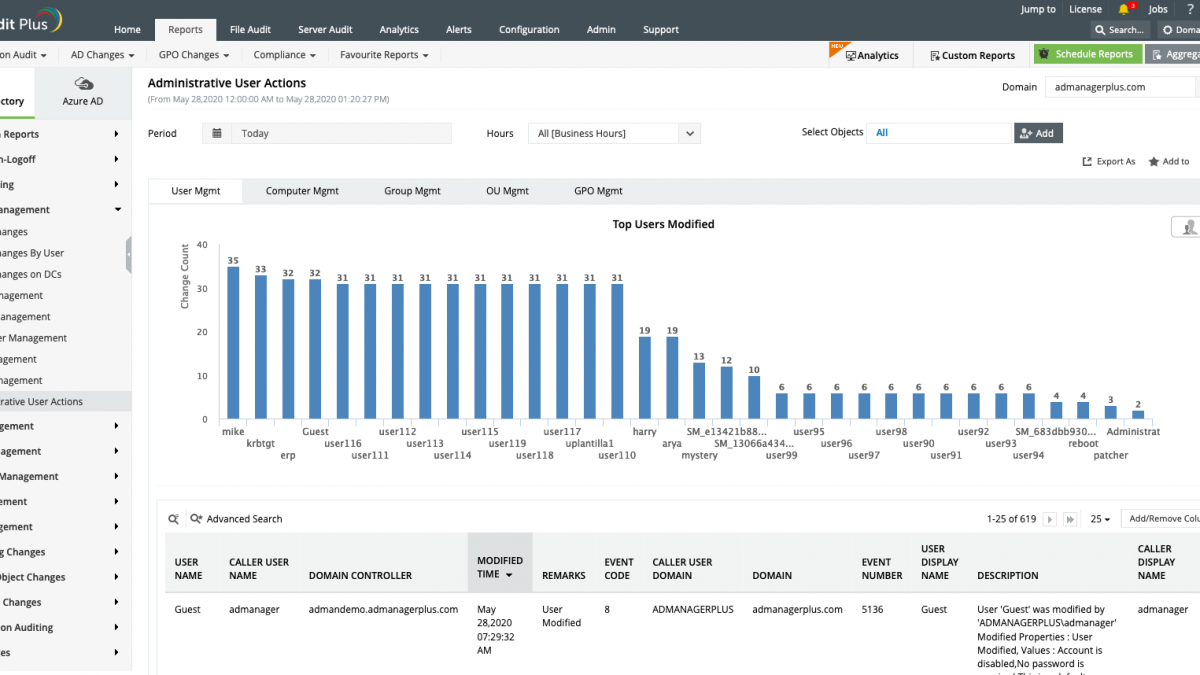Image resolution: width=1200 pixels, height=675 pixels.
Task: Open the new Analytics dashboard with monitor icon
Action: (871, 55)
